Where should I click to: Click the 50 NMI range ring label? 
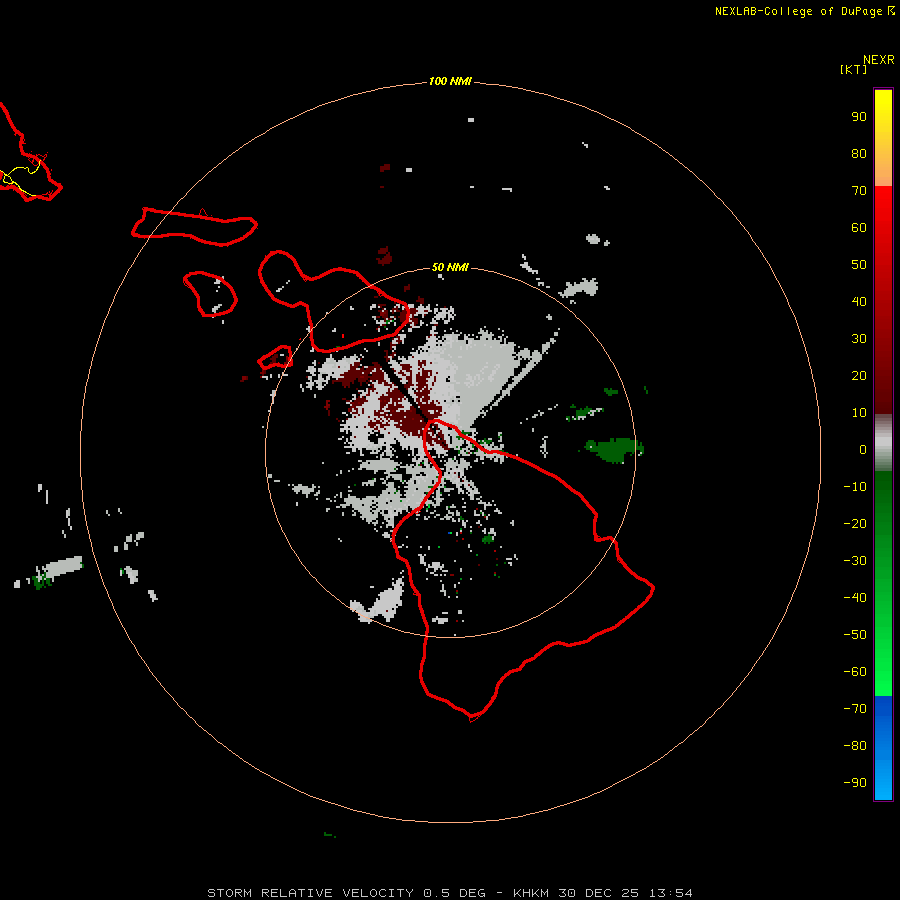pyautogui.click(x=449, y=267)
